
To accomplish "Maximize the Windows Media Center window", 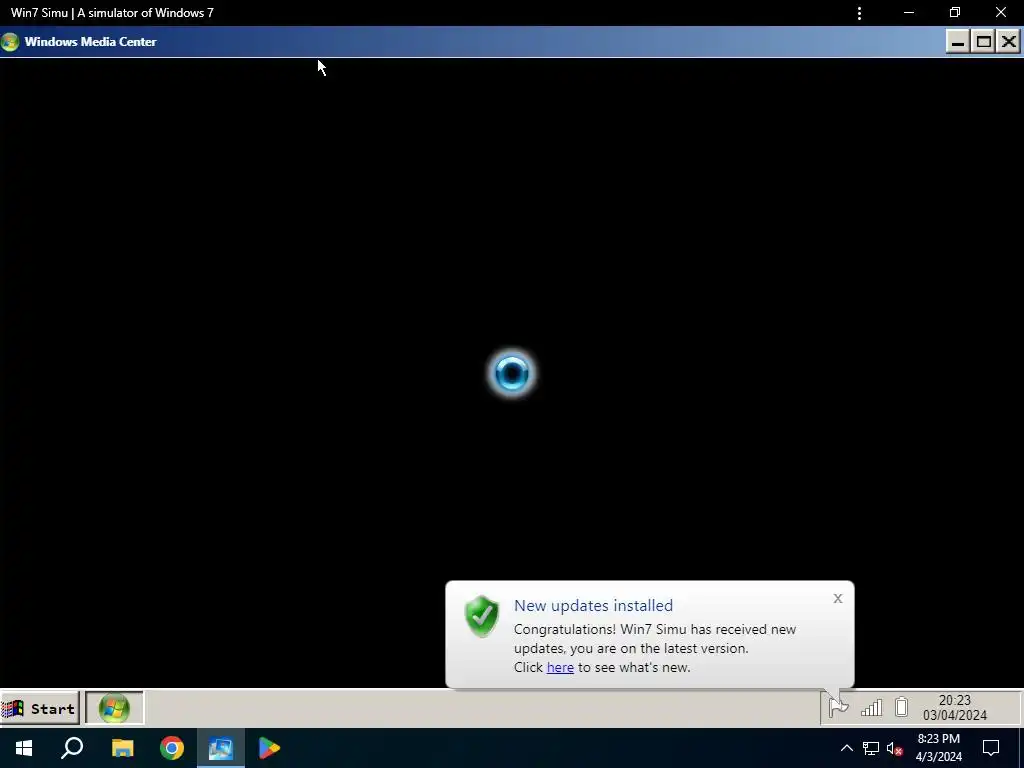I will [x=984, y=42].
